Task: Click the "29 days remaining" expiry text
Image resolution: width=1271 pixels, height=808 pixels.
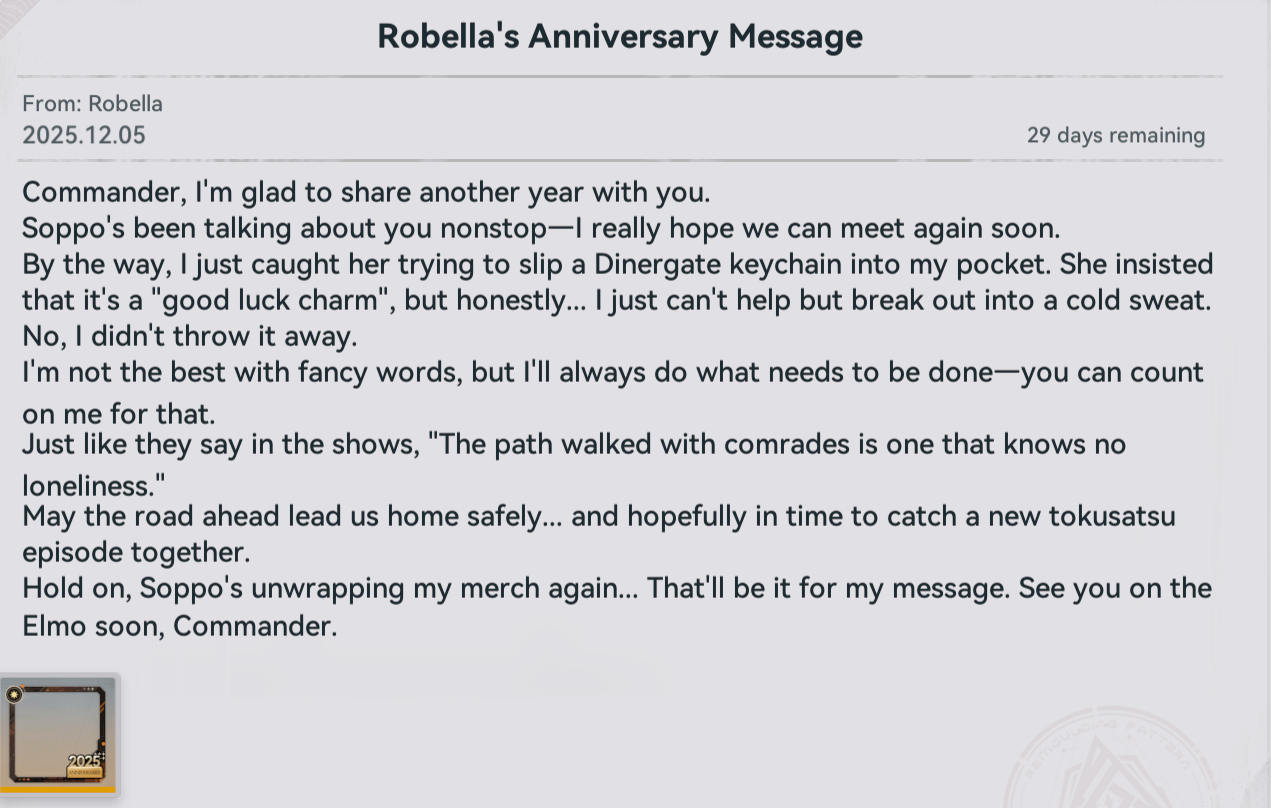Action: pyautogui.click(x=1115, y=135)
